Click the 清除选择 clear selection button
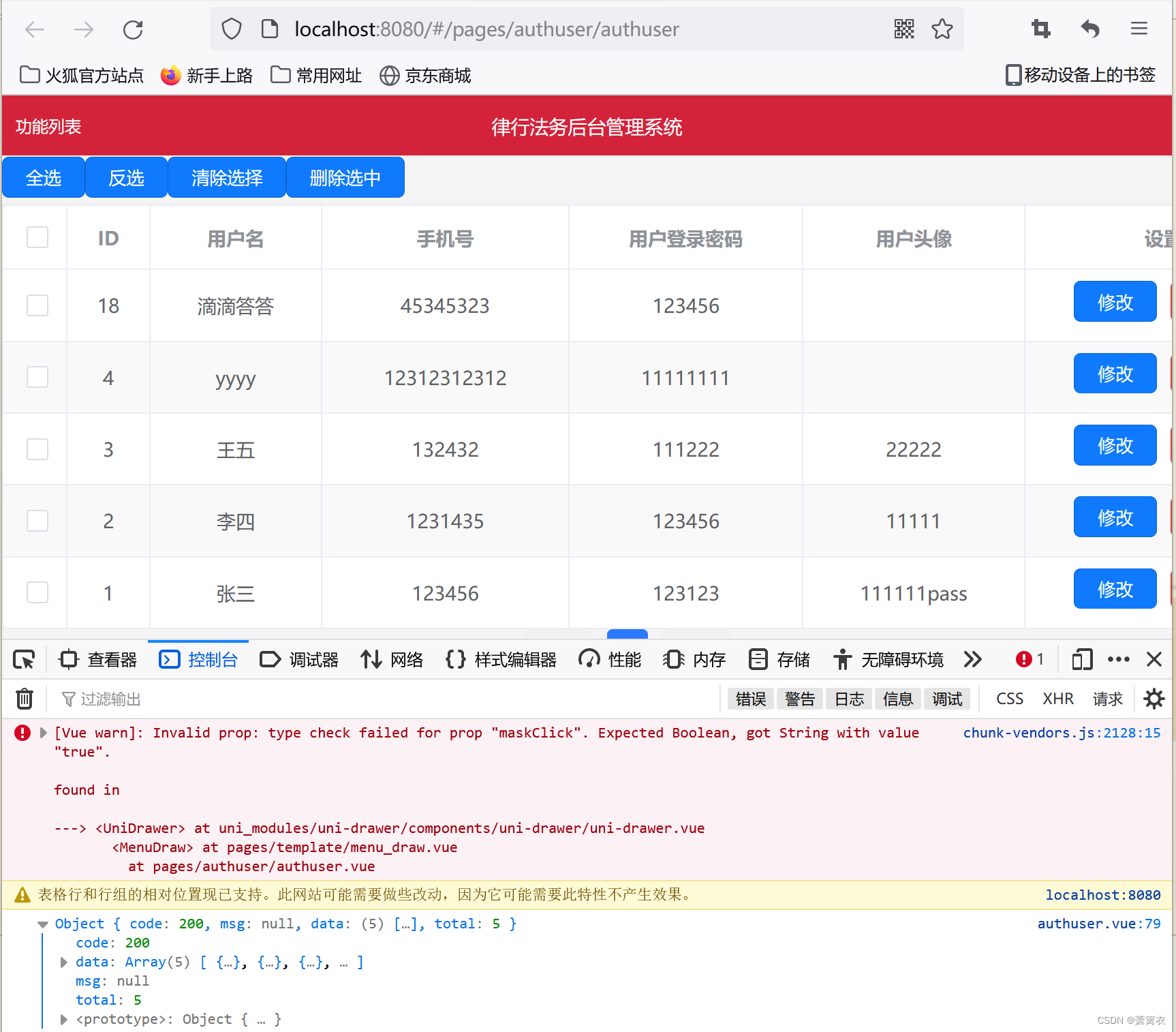Screen dimensions: 1176x1032 coord(227,177)
